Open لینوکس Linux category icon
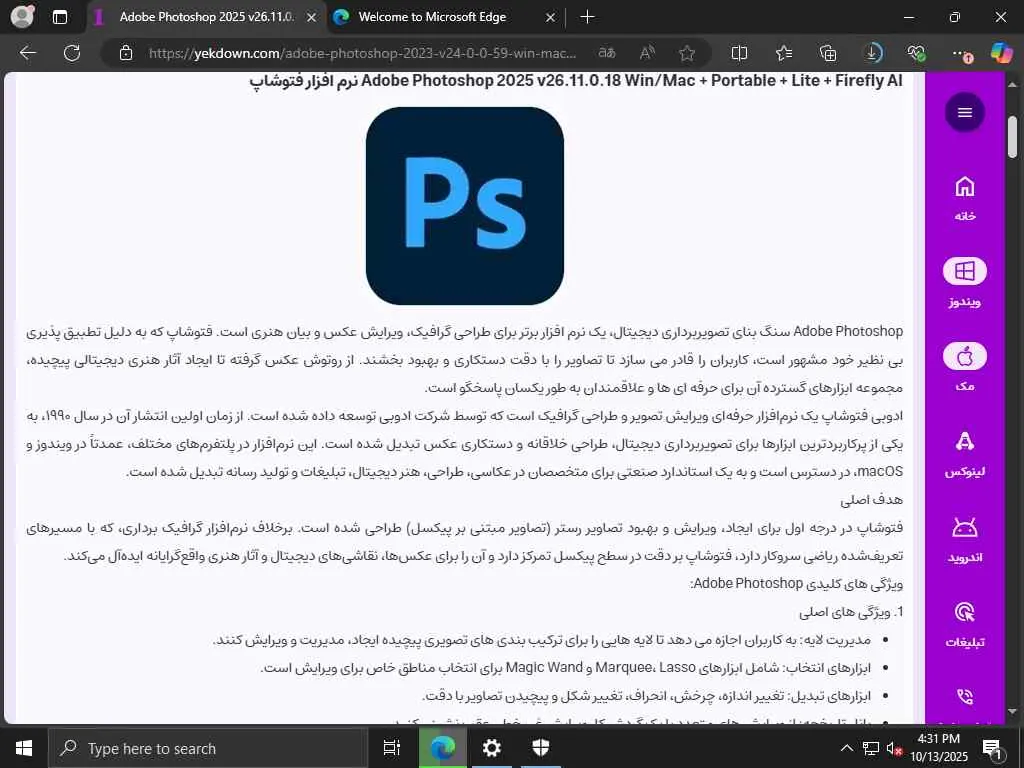The width and height of the screenshot is (1024, 768). (965, 442)
